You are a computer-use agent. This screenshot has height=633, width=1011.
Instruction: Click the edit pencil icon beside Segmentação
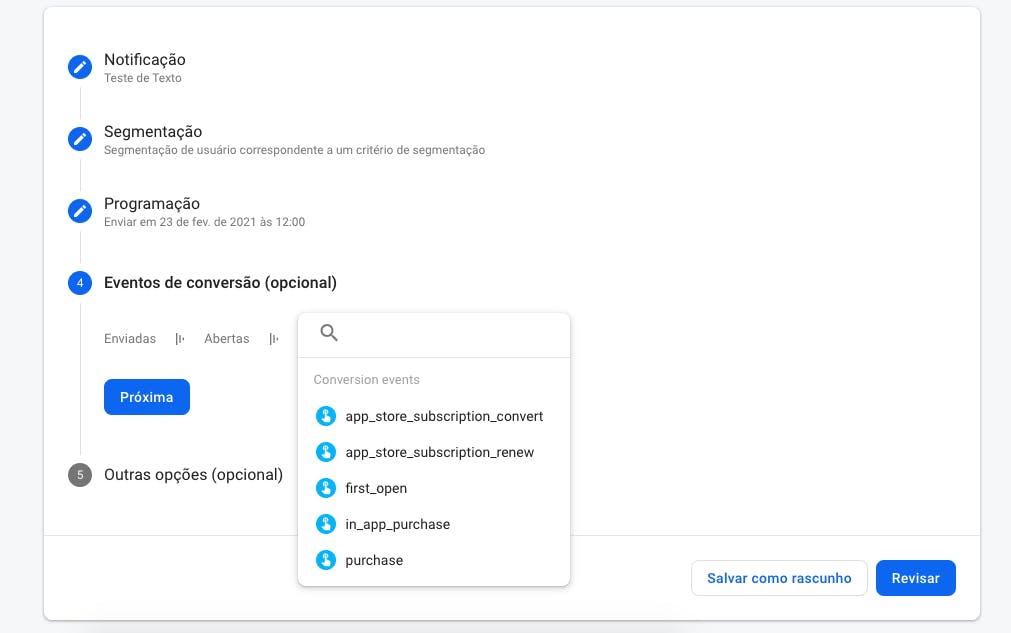pos(80,139)
